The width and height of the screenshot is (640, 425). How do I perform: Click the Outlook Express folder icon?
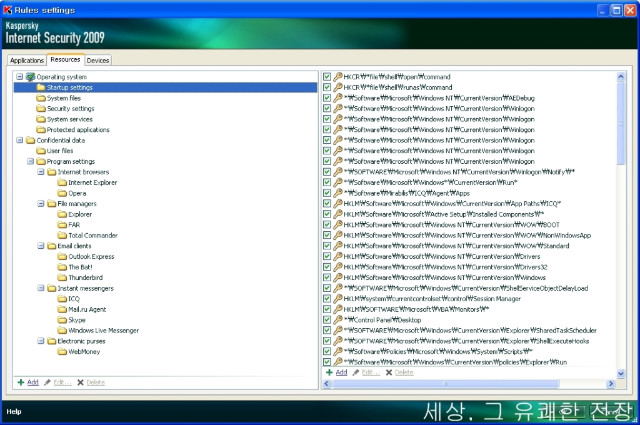(62, 256)
